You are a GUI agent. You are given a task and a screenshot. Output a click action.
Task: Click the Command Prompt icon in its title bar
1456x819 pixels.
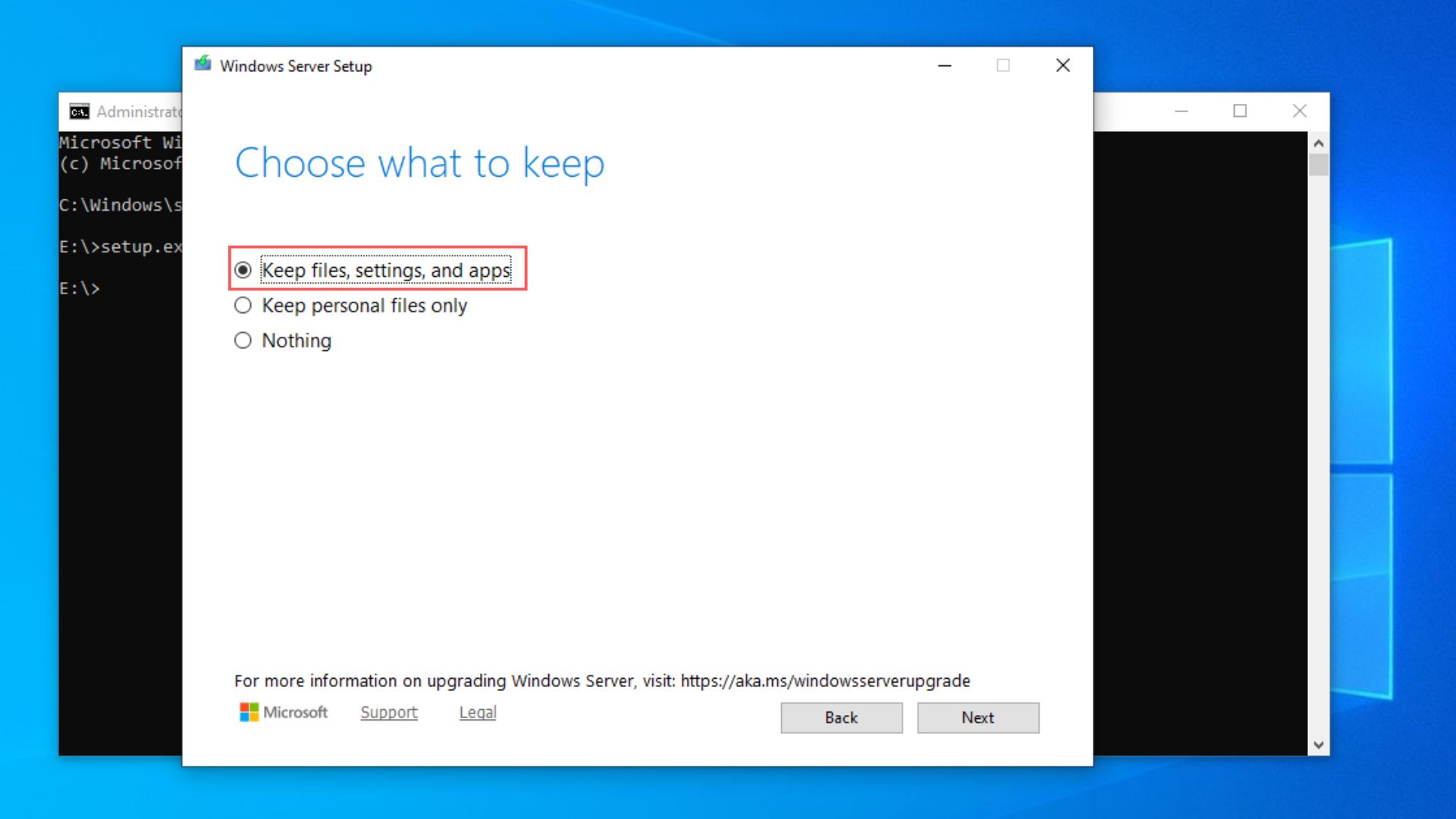tap(79, 111)
